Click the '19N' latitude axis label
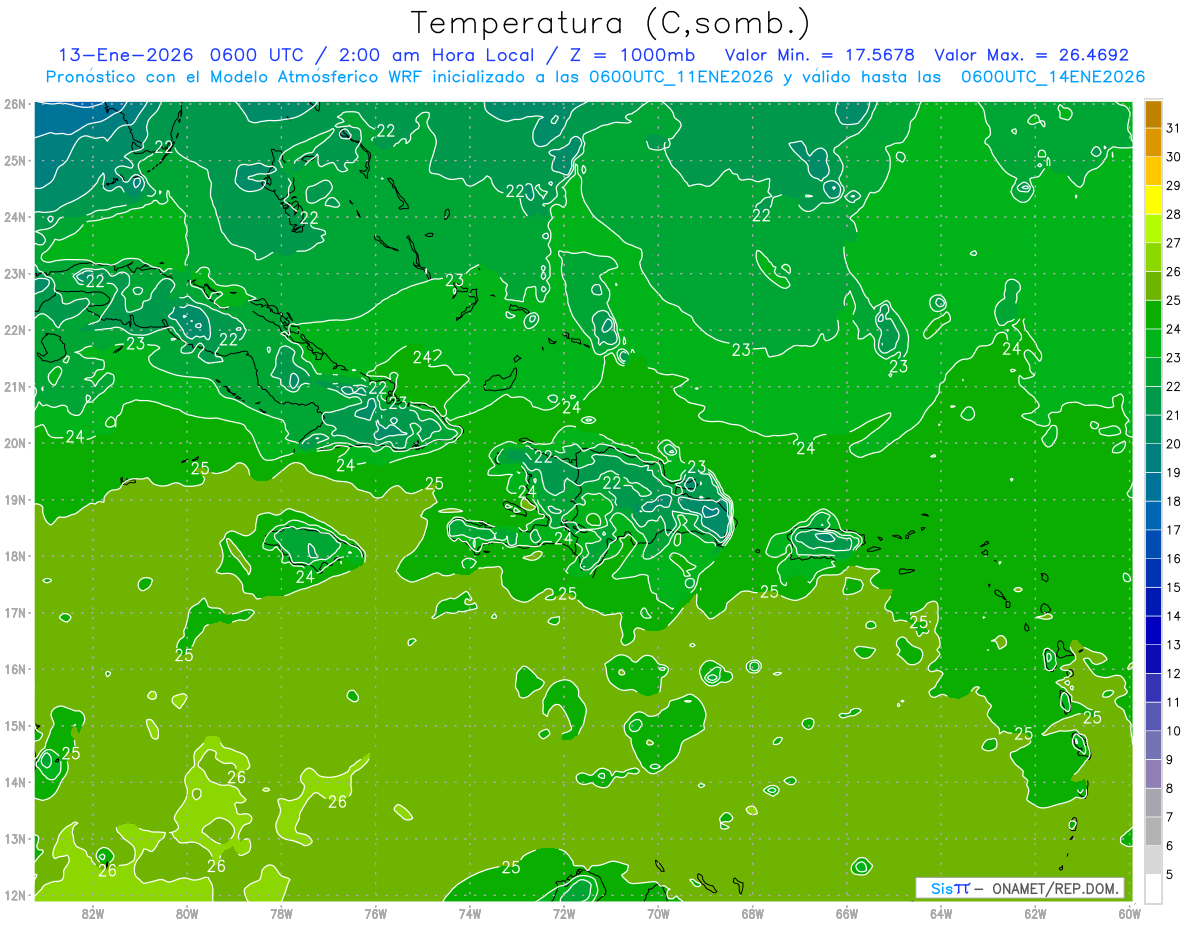Screen dimensions: 1200x927 point(15,499)
